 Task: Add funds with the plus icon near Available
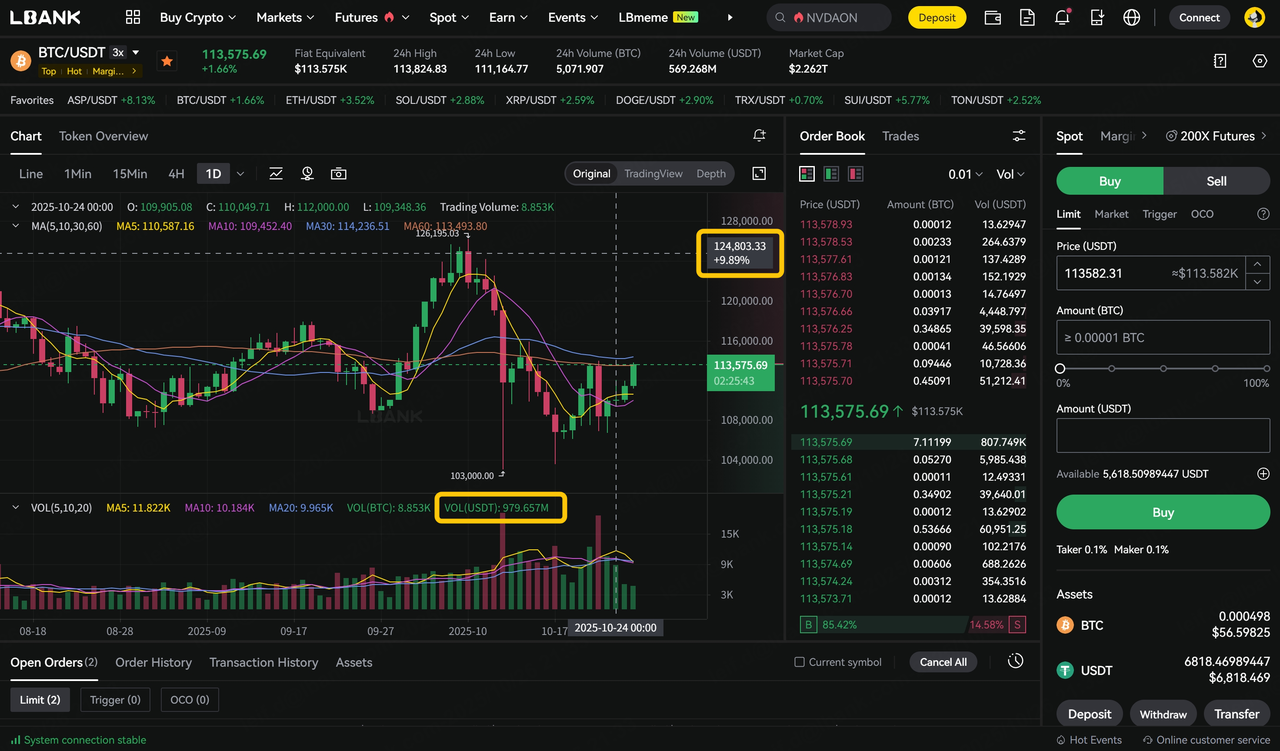coord(1263,474)
